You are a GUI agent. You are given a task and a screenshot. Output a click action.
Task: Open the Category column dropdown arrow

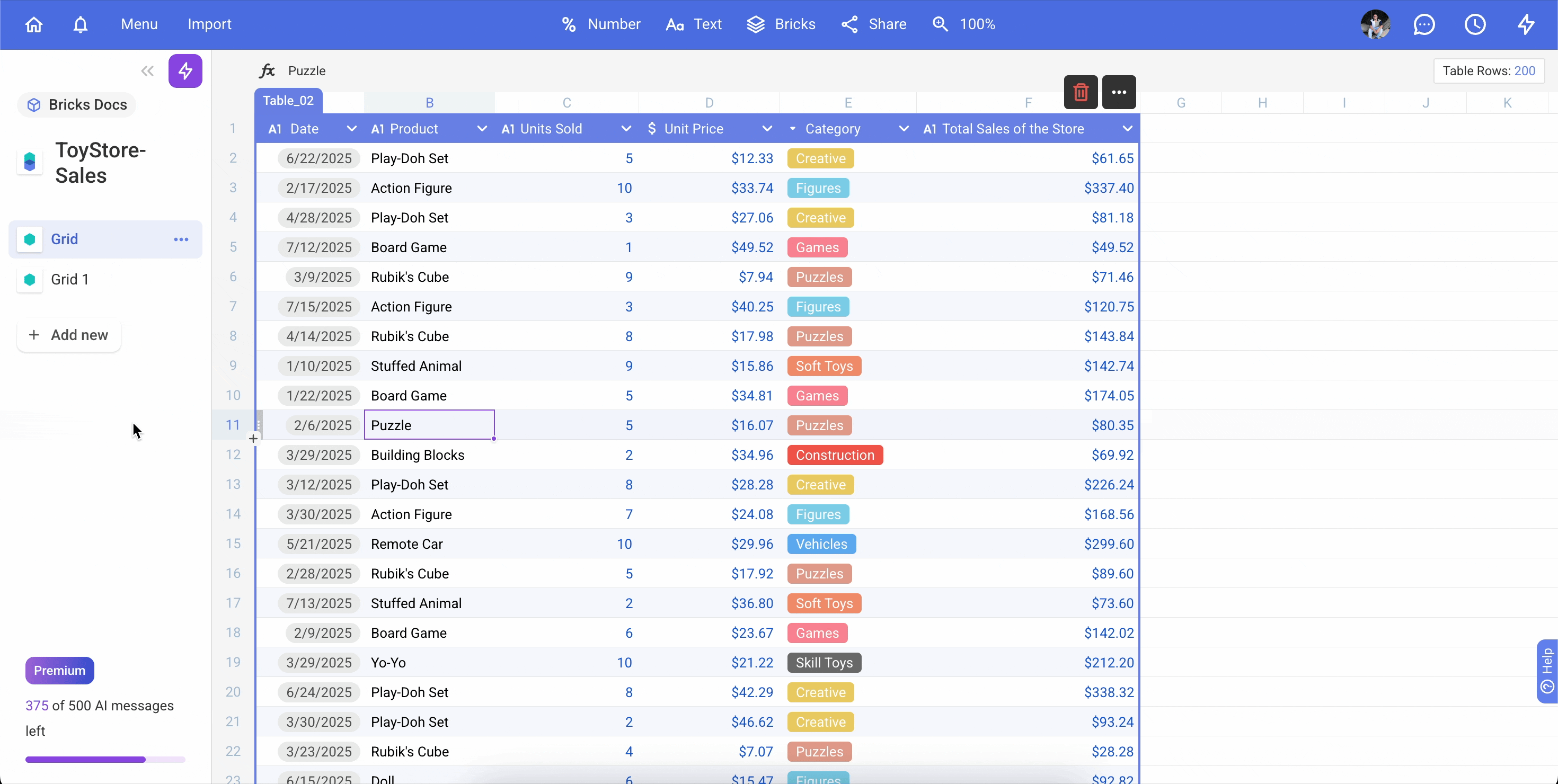click(903, 129)
